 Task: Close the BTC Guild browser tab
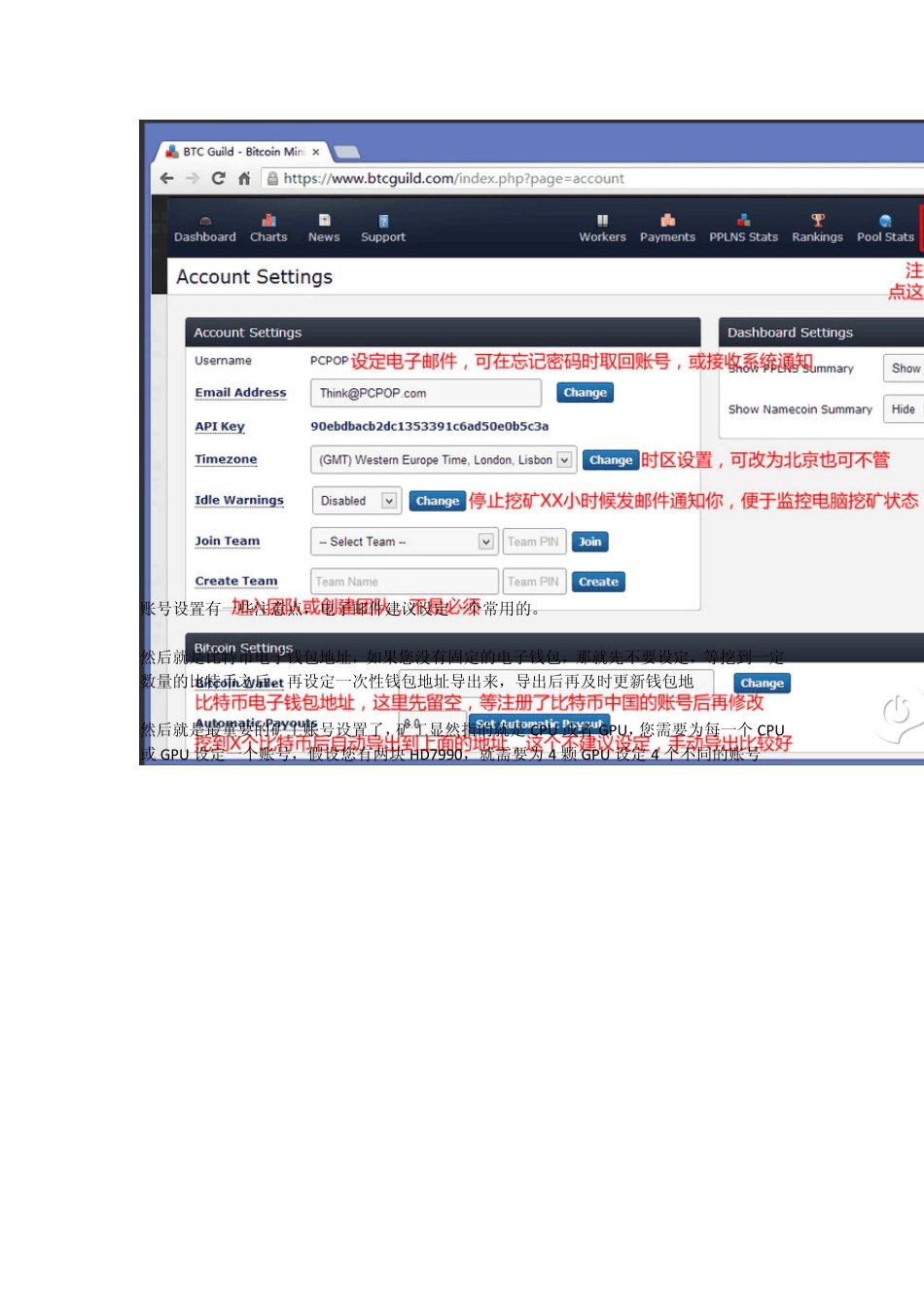[315, 153]
